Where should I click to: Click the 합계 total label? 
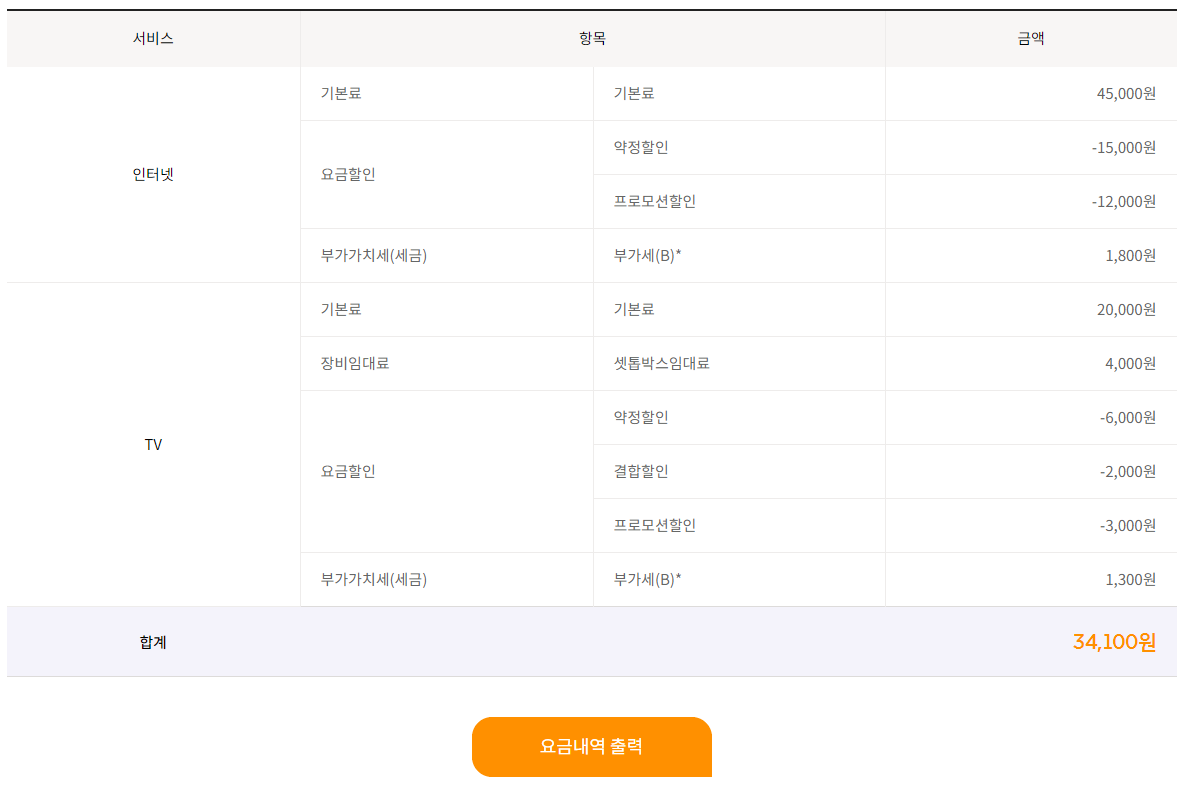tap(153, 642)
